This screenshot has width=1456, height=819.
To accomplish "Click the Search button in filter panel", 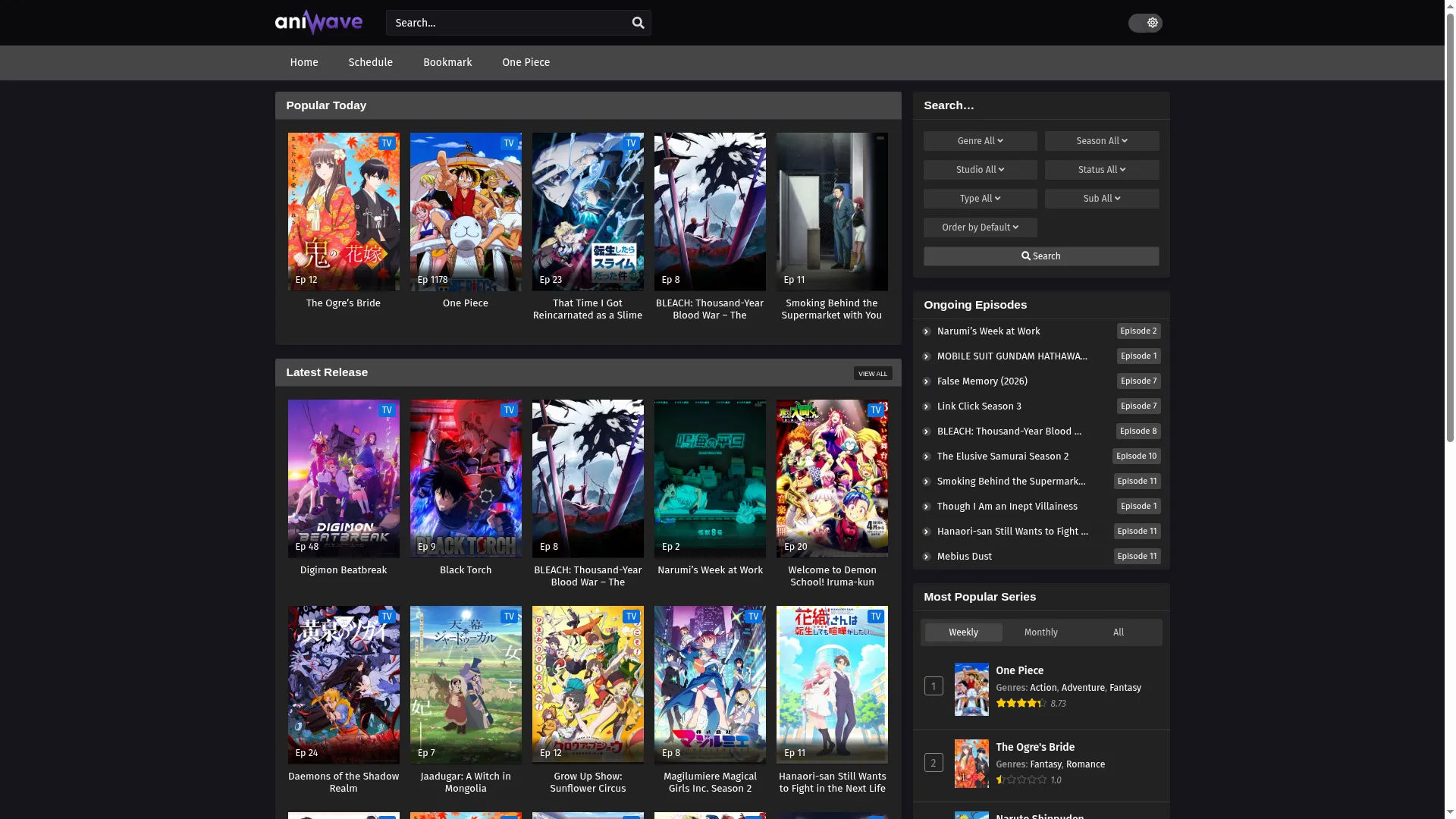I will (1041, 256).
